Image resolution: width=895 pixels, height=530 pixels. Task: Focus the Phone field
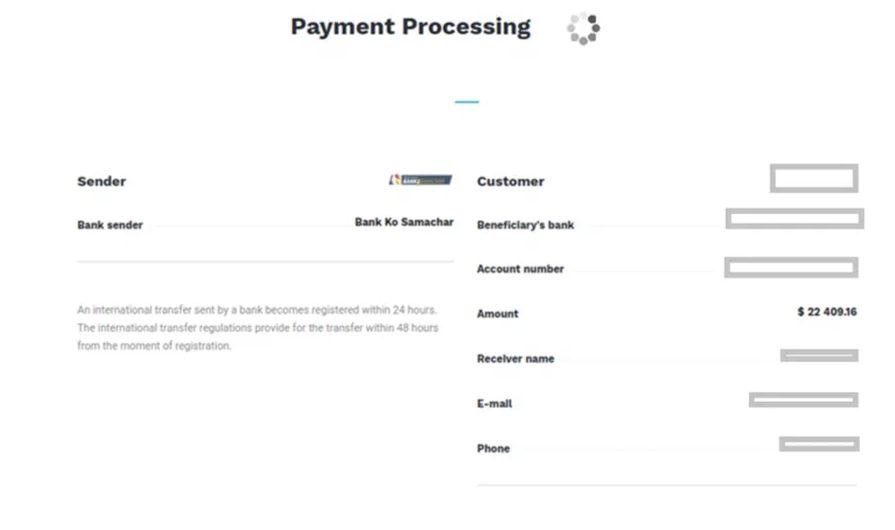coord(819,444)
